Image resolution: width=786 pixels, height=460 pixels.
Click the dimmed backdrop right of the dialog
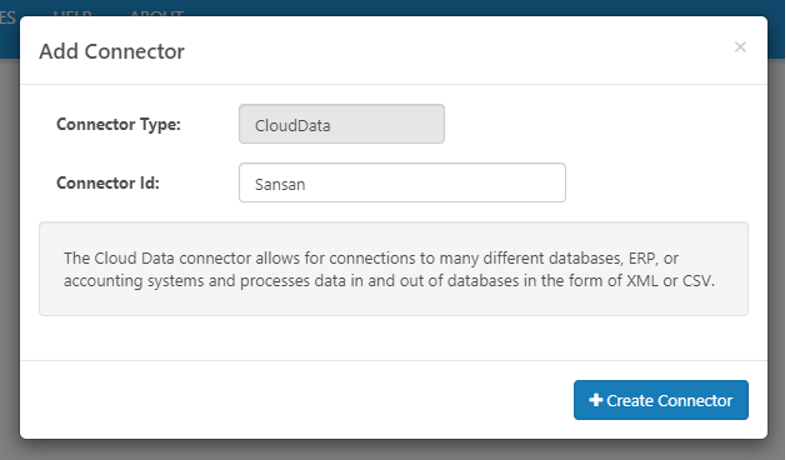point(777,250)
